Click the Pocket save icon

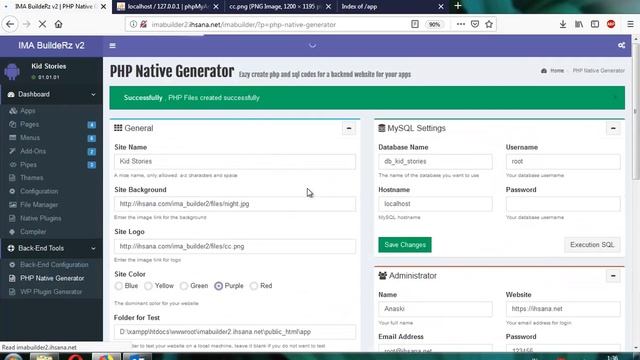(x=475, y=24)
